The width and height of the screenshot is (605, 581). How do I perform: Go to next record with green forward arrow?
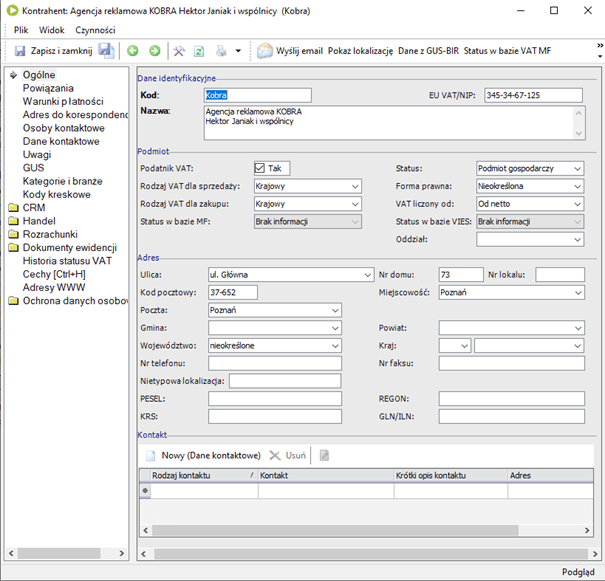tap(155, 51)
